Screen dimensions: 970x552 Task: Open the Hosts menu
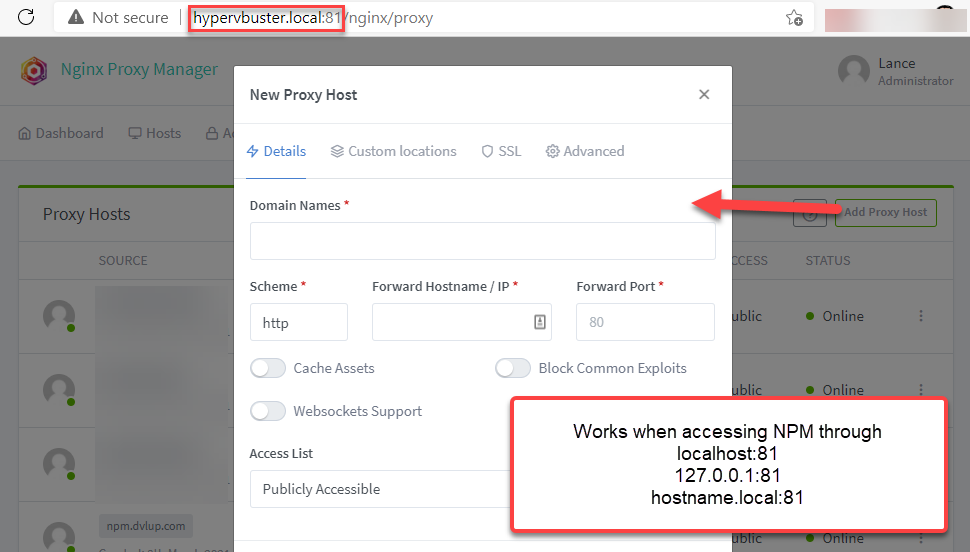coord(155,133)
